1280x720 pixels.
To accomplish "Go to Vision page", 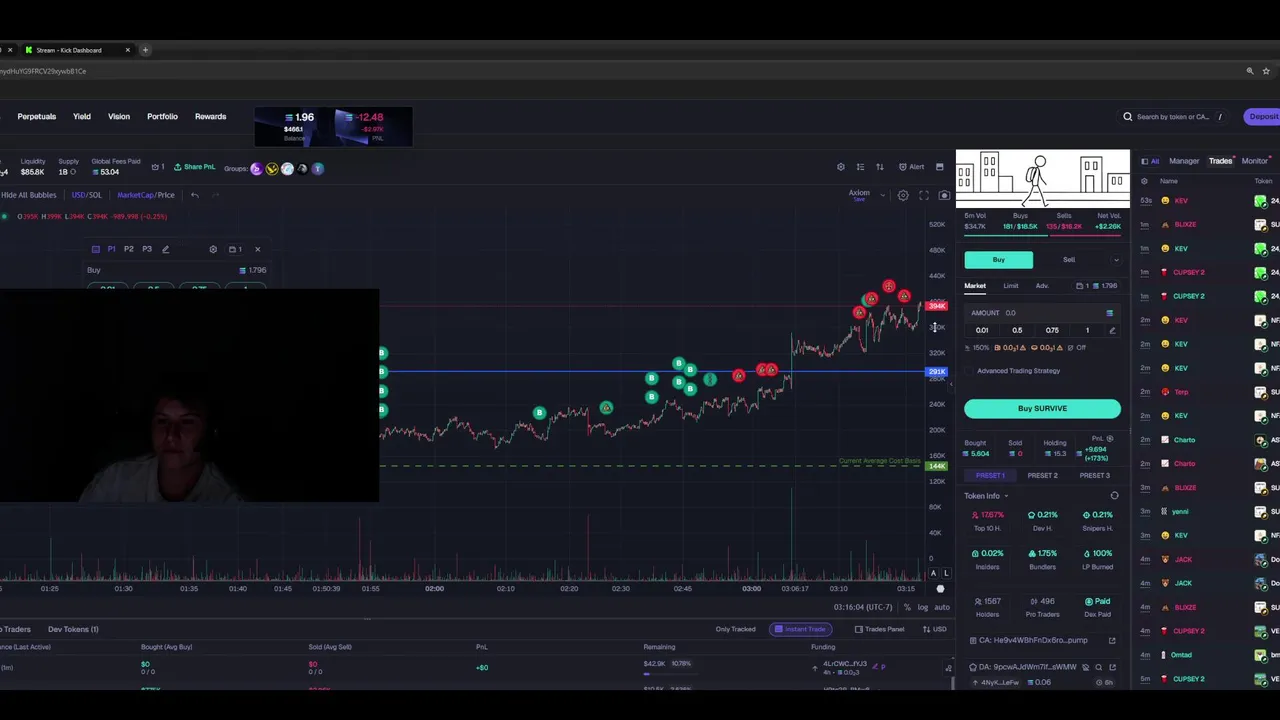I will click(119, 117).
